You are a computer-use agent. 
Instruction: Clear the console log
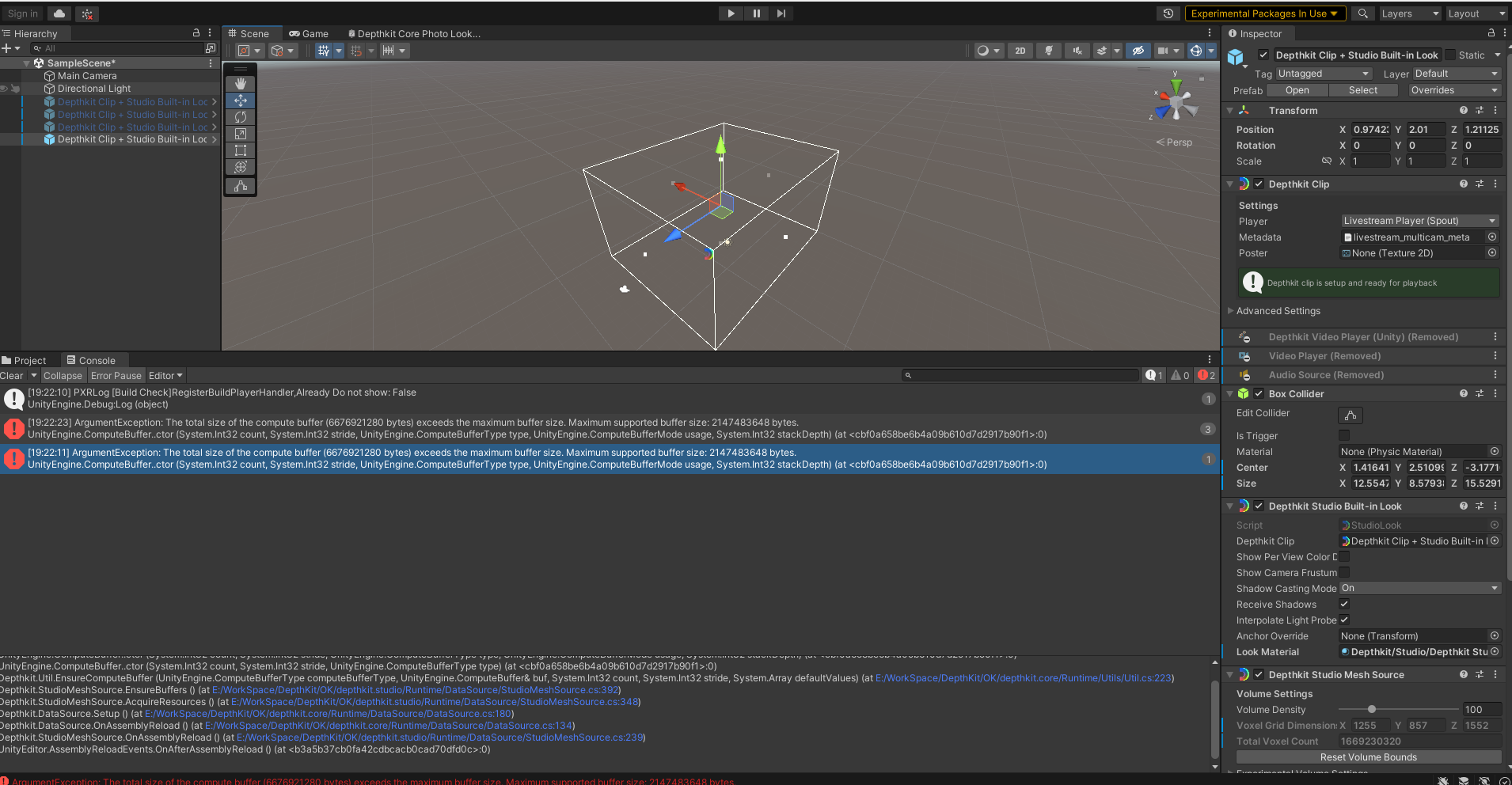12,376
